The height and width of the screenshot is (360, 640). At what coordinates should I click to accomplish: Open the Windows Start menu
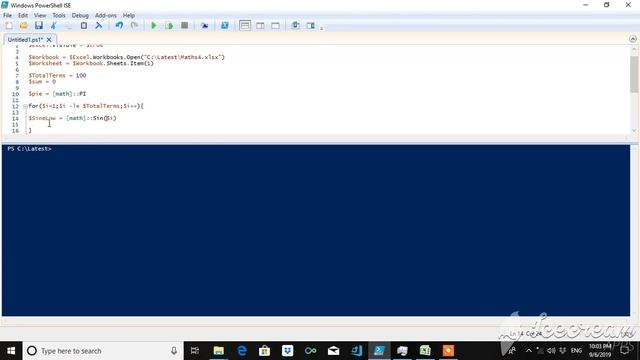tap(11, 351)
